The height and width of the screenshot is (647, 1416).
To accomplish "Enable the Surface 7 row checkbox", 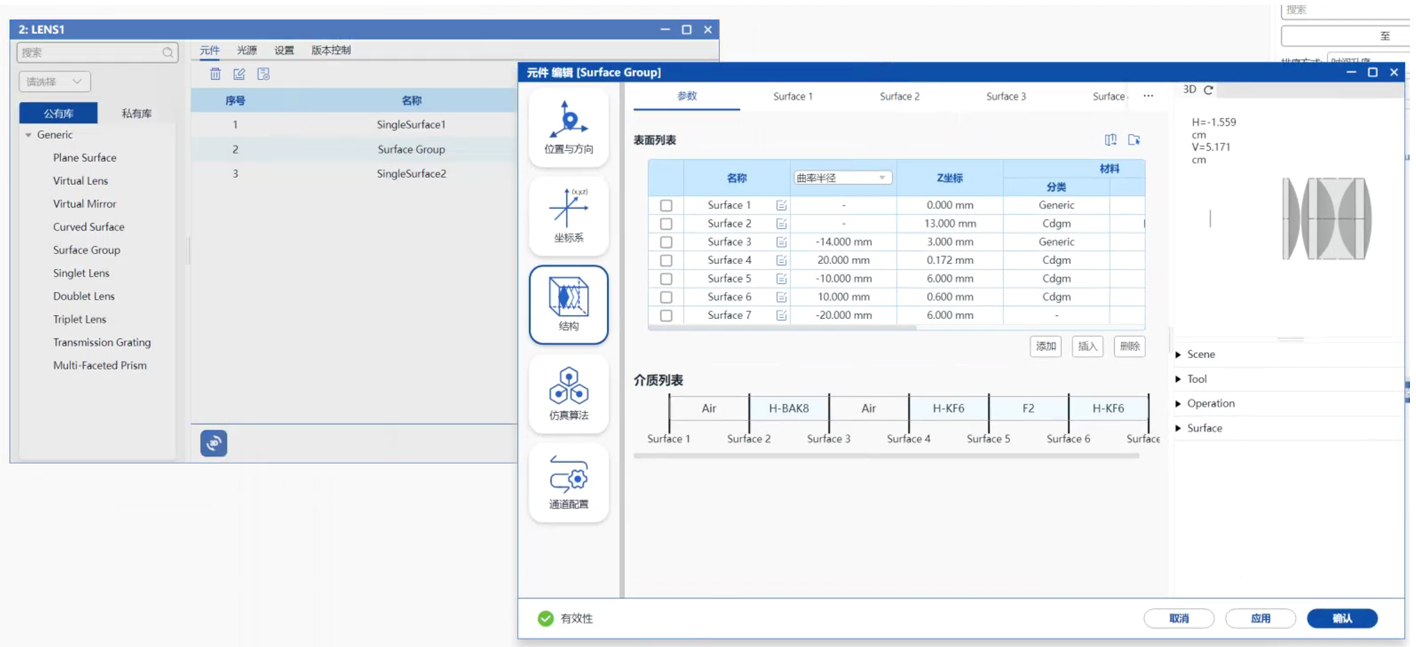I will pos(666,316).
